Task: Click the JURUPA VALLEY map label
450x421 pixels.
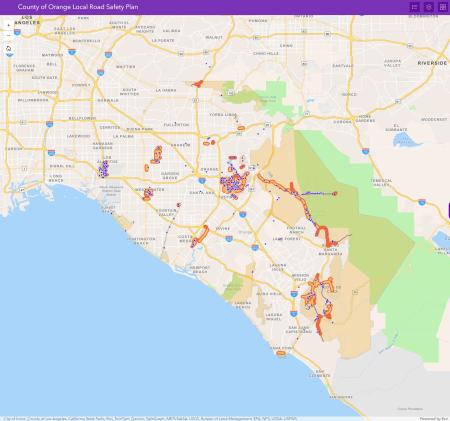Action: [x=392, y=63]
